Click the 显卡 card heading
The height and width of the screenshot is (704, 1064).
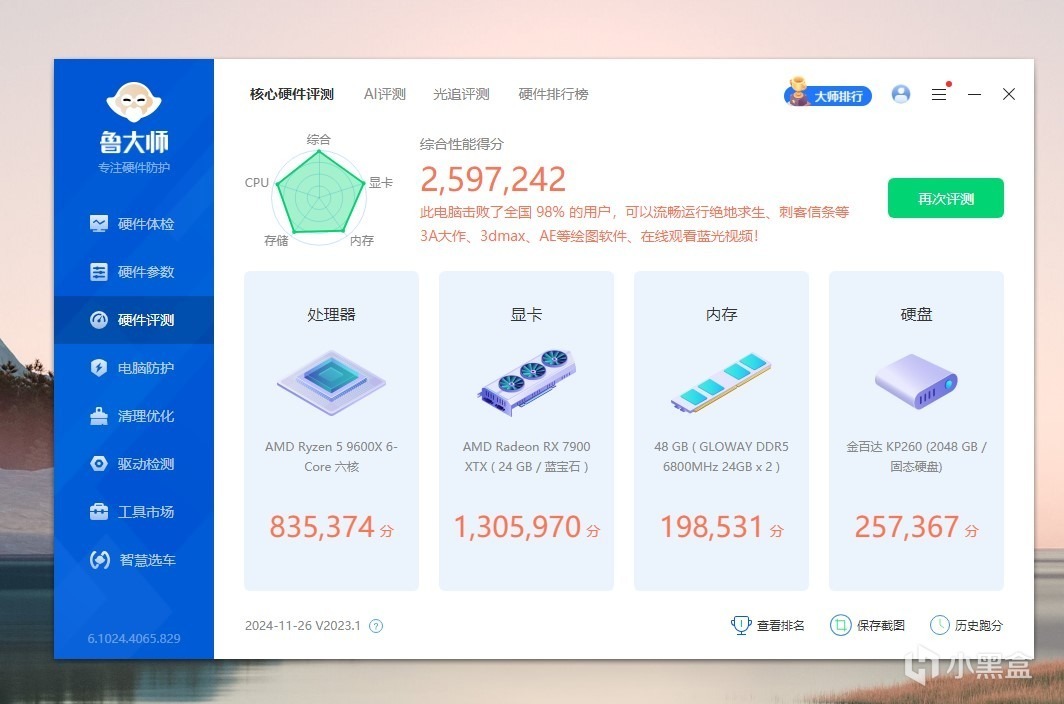[527, 314]
